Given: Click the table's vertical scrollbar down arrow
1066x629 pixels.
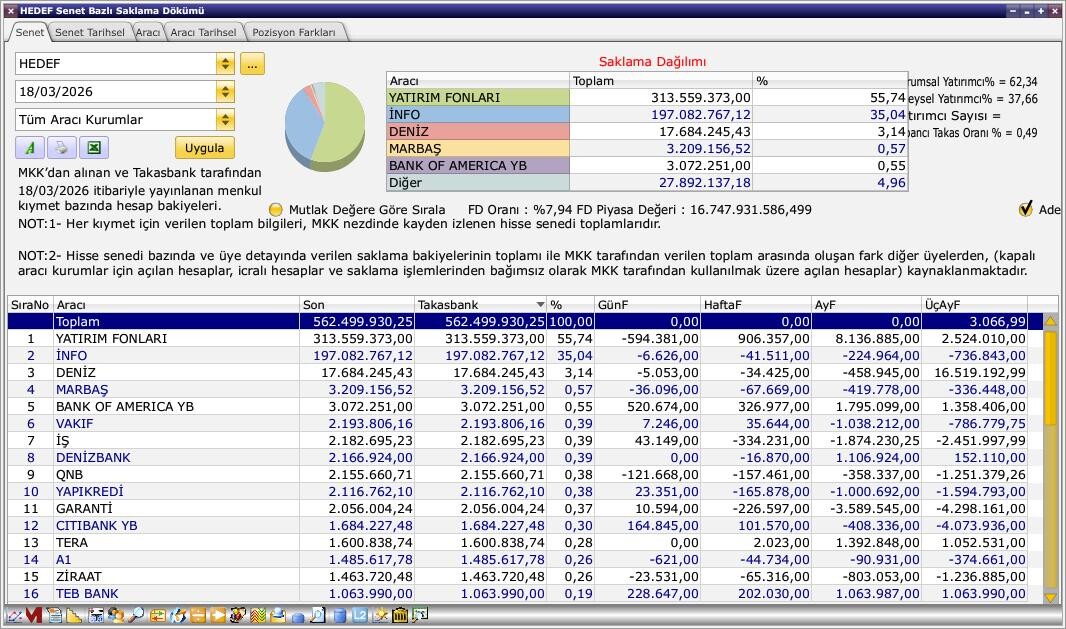Looking at the screenshot, I should [x=1050, y=597].
